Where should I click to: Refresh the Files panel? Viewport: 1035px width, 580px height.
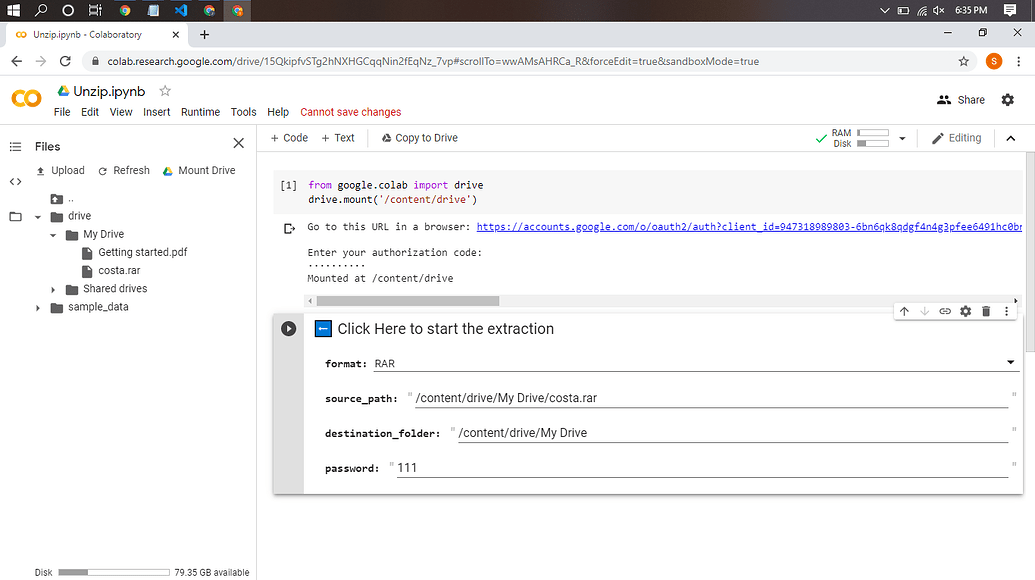[x=123, y=170]
